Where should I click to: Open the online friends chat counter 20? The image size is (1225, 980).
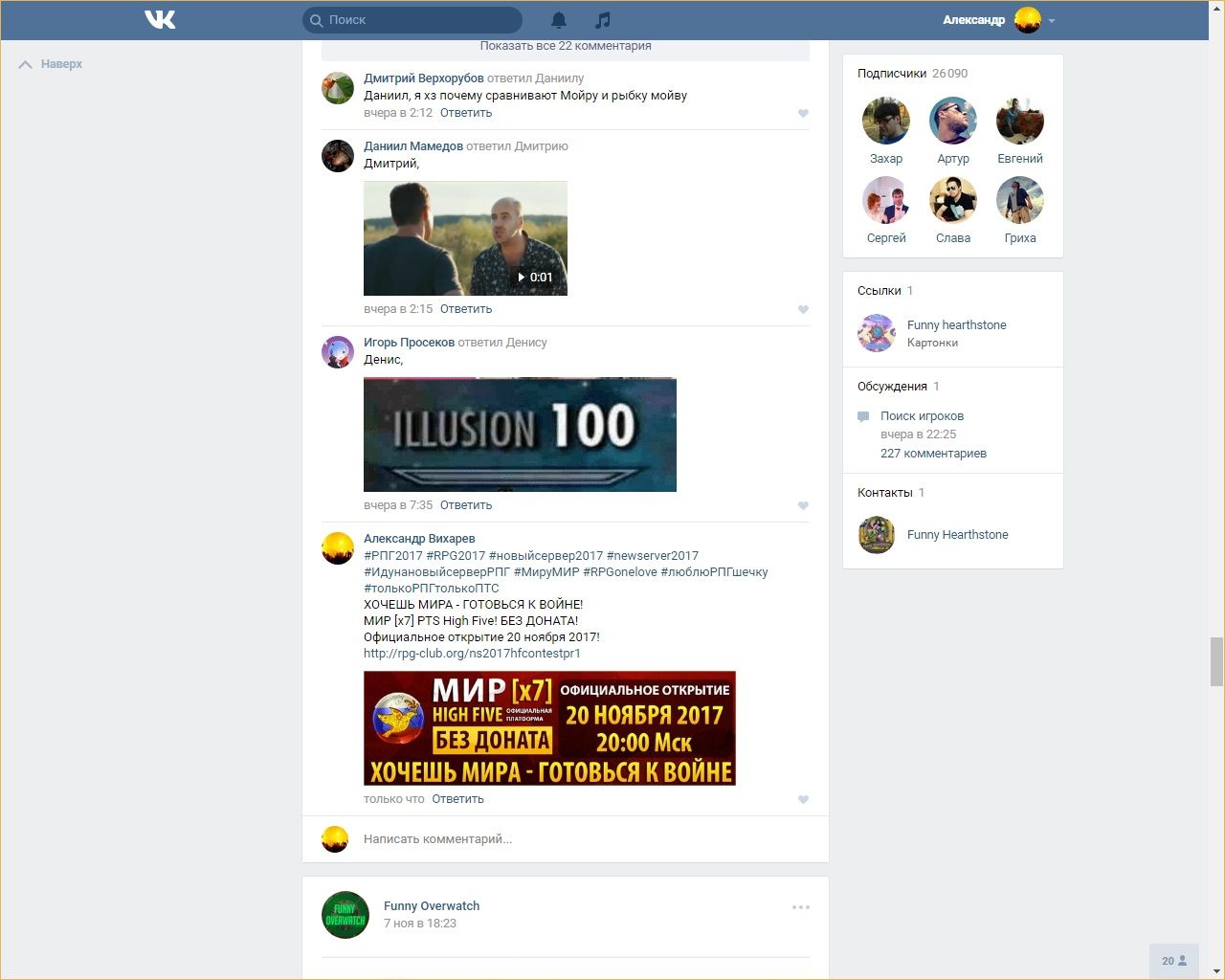point(1174,961)
